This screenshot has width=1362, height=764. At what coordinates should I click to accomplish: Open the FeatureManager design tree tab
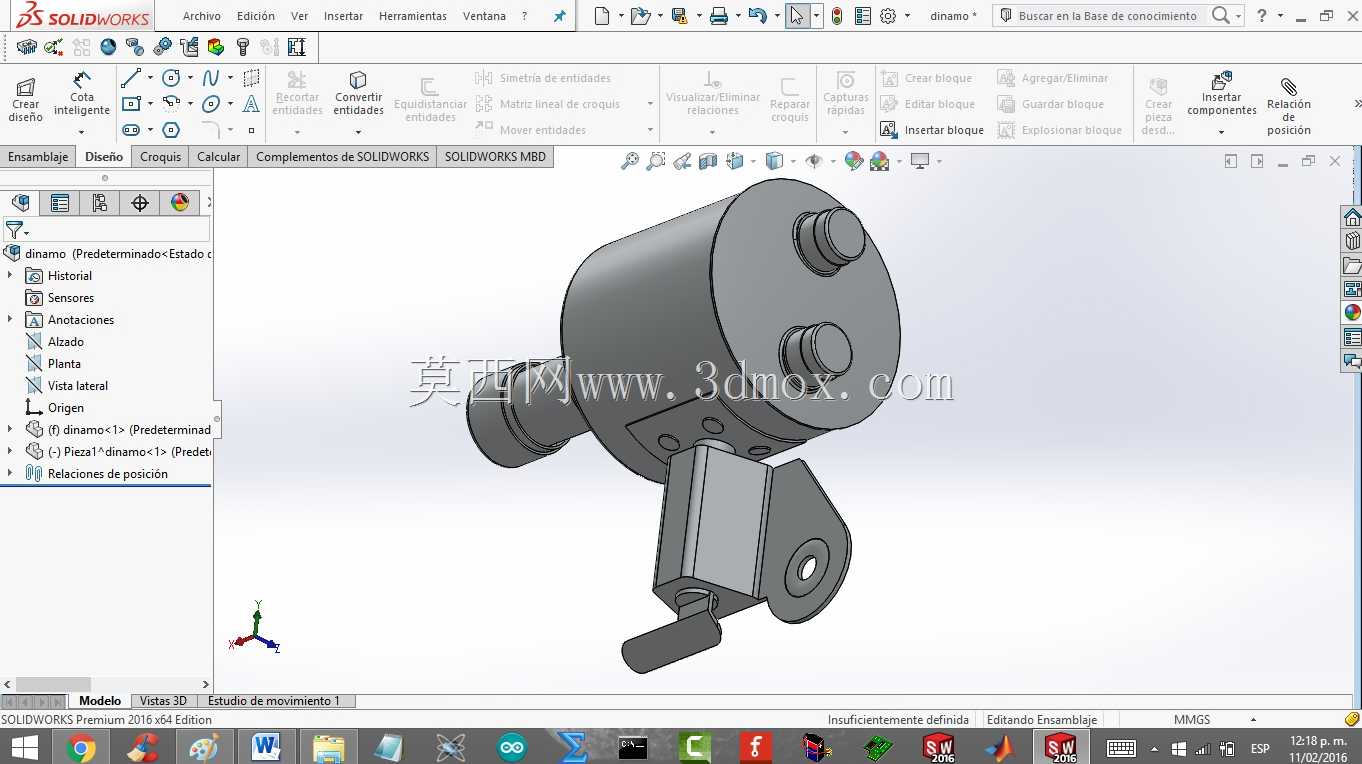coord(20,203)
